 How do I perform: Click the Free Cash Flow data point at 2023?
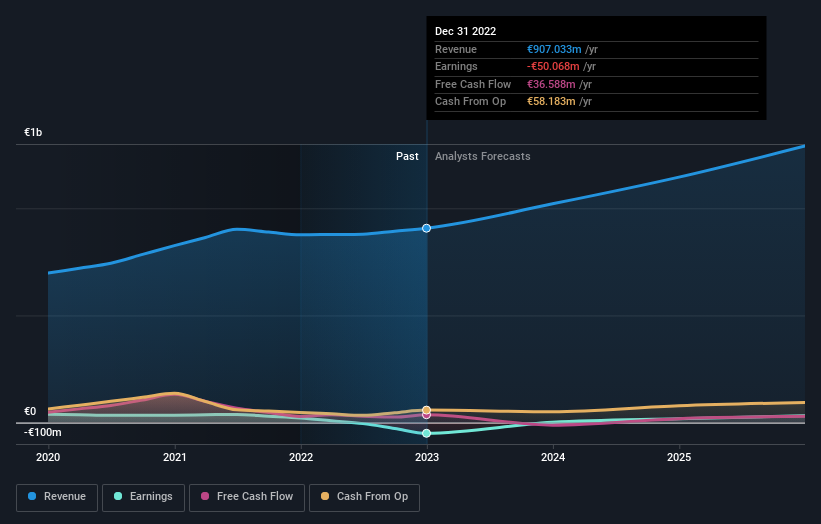[x=427, y=415]
